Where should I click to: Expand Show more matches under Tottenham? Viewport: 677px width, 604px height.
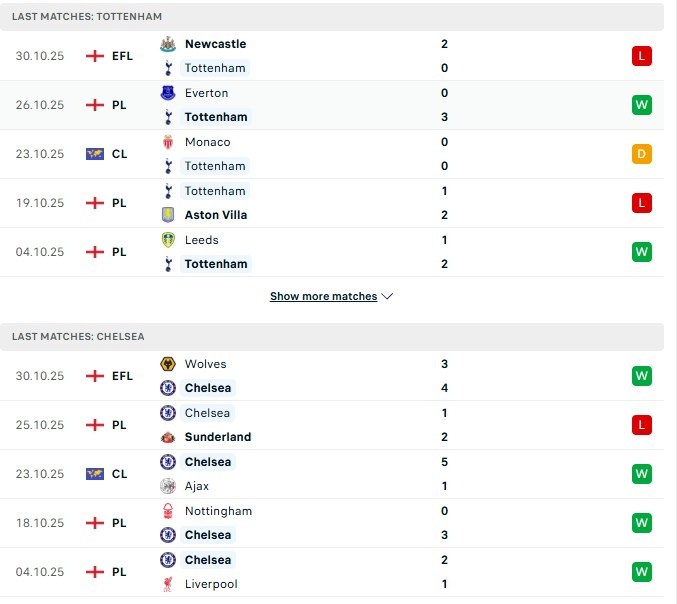click(x=323, y=297)
